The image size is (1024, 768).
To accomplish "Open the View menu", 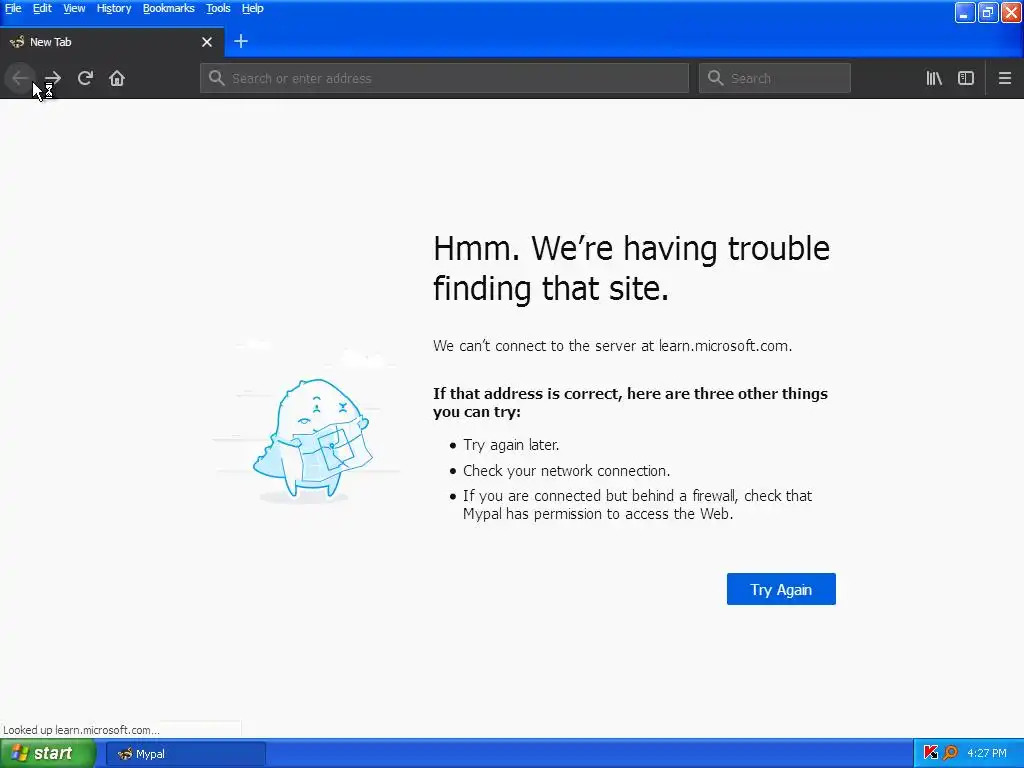I will (74, 8).
